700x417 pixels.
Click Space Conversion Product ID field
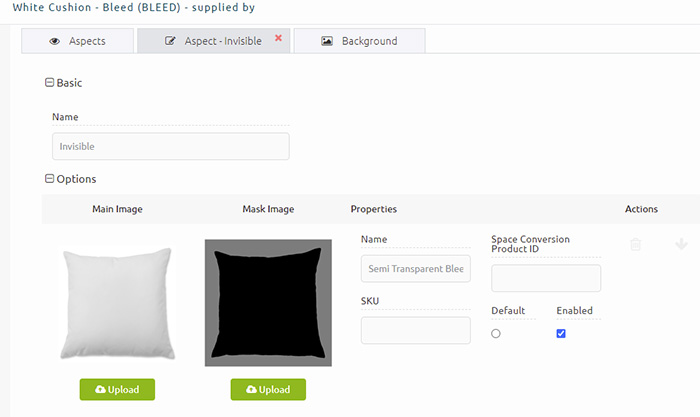coord(546,278)
